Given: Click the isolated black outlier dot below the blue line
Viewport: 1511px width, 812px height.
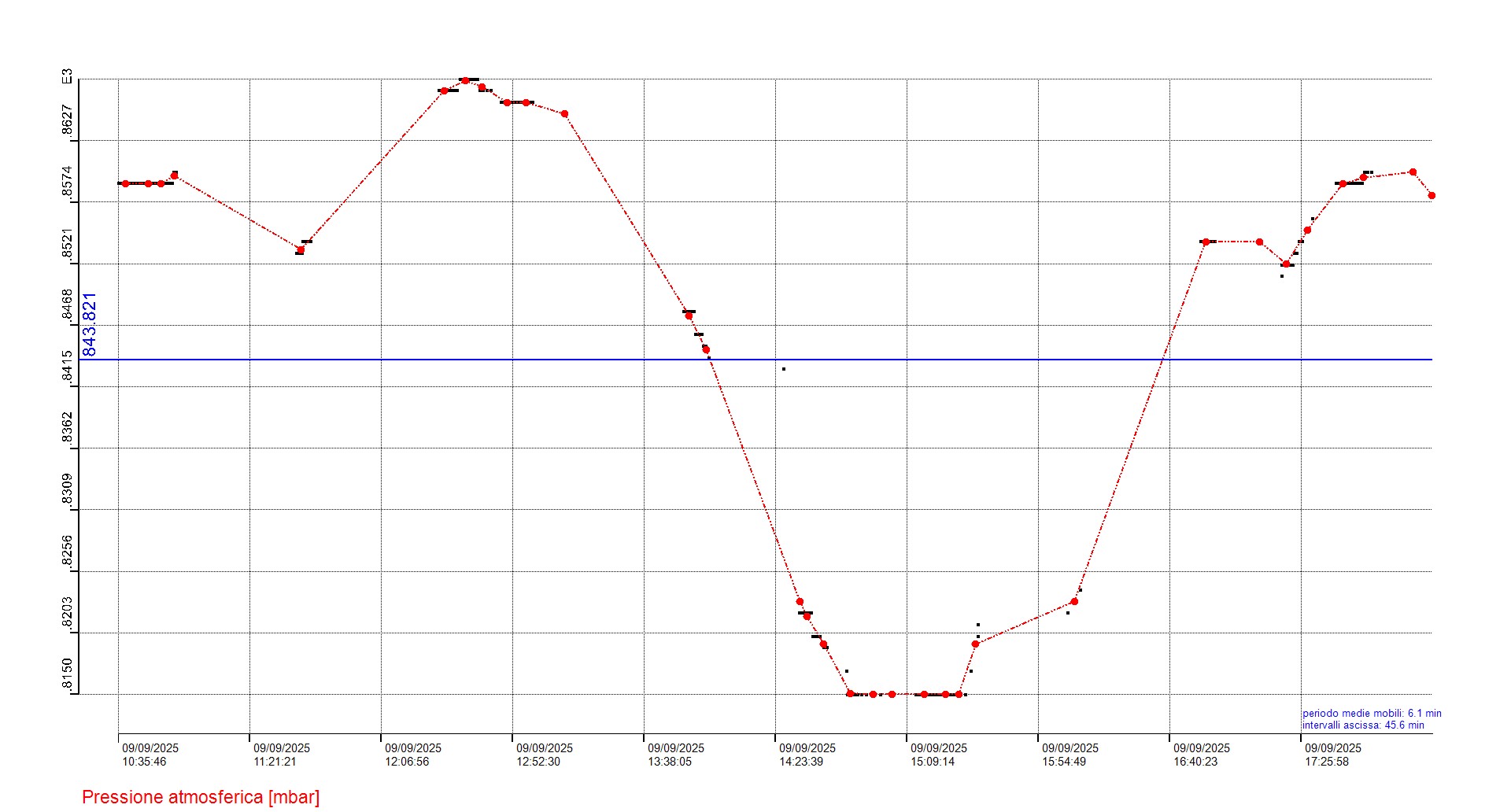Looking at the screenshot, I should (x=783, y=369).
